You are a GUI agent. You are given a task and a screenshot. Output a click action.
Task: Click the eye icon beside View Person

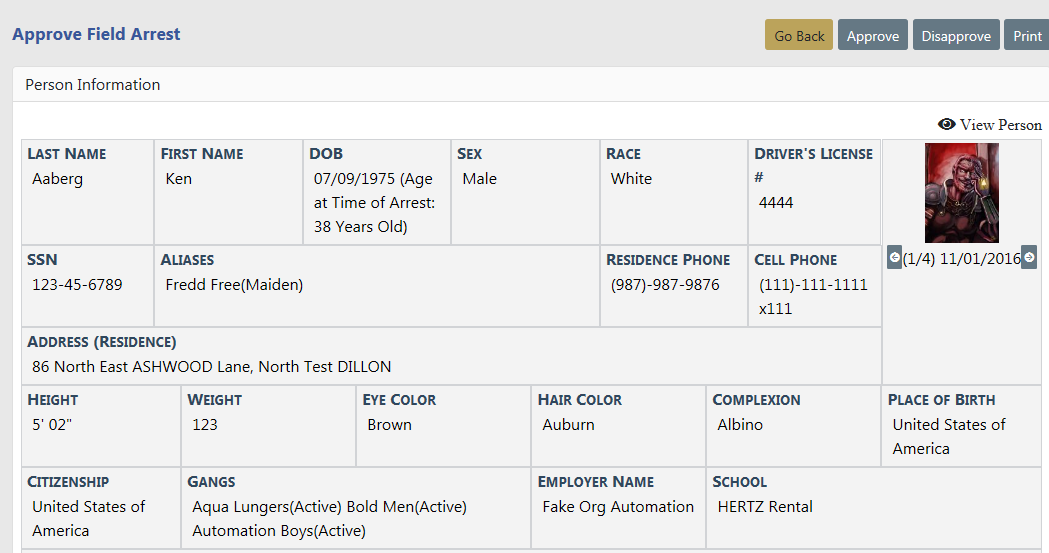[x=946, y=125]
